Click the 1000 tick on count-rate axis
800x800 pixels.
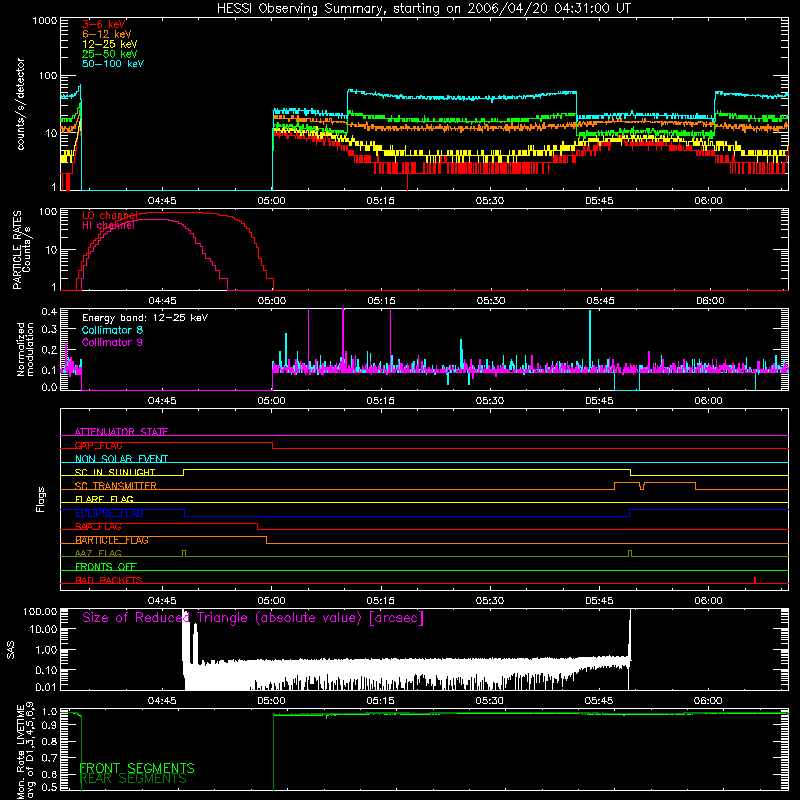[x=45, y=21]
